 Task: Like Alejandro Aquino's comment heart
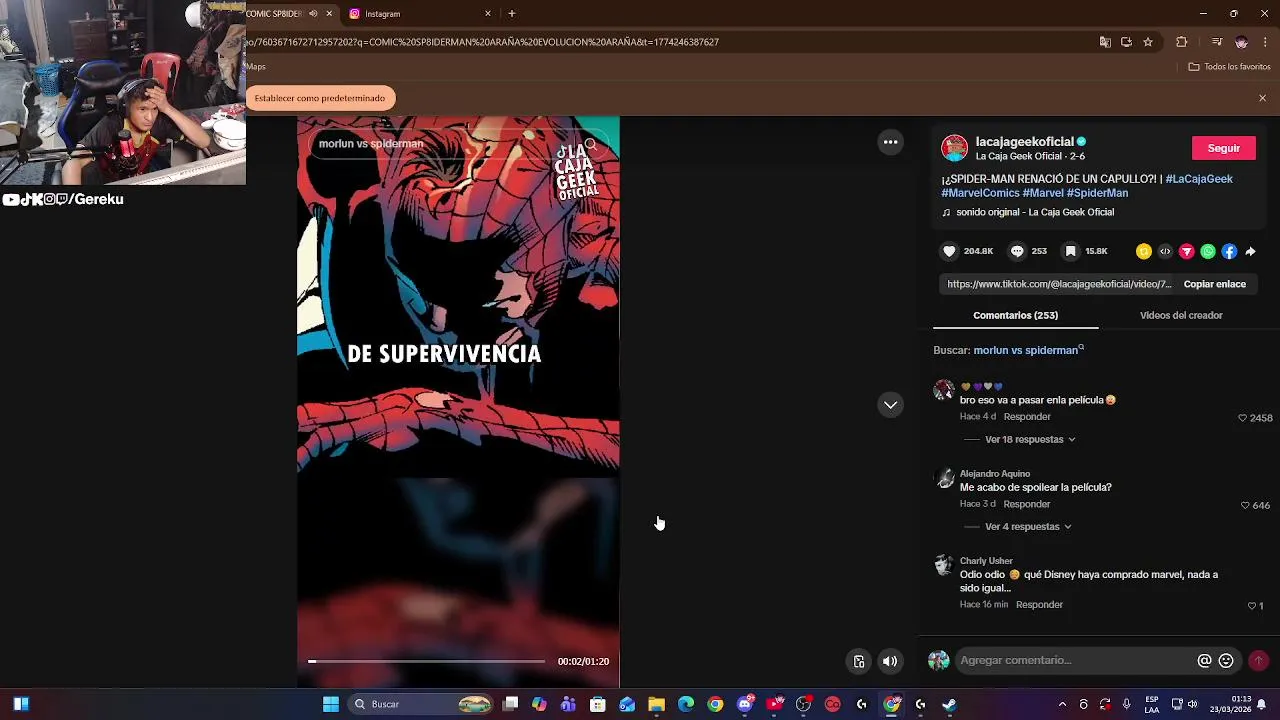pos(1245,505)
